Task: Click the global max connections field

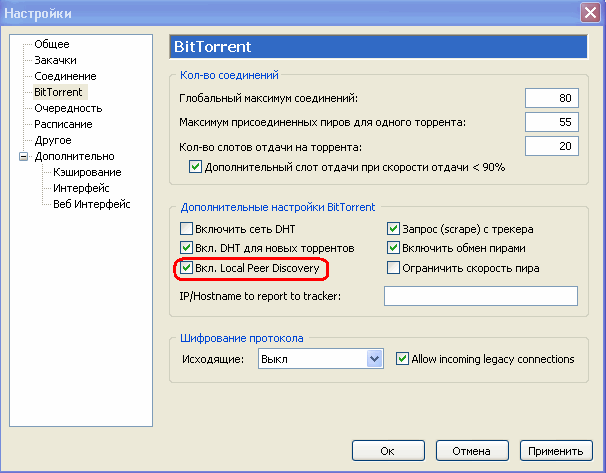Action: click(x=552, y=98)
